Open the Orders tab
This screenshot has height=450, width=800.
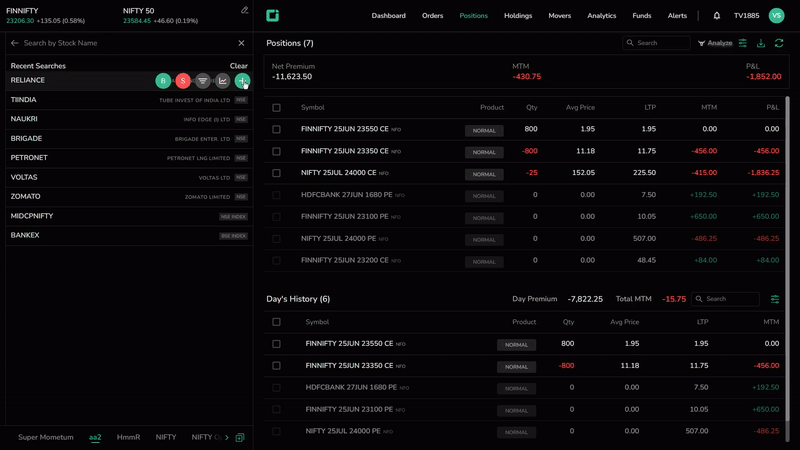[x=432, y=16]
